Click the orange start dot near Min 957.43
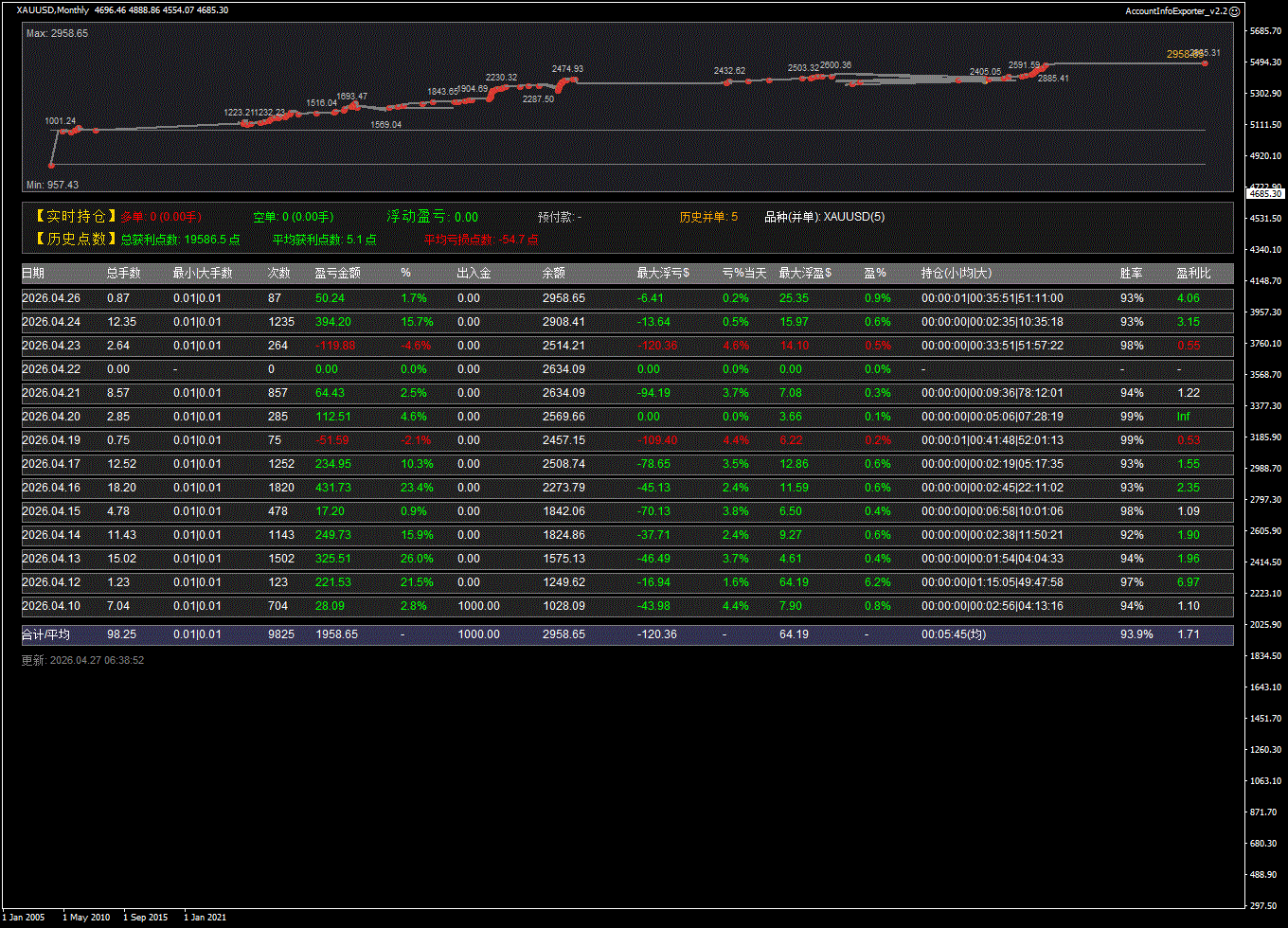 [x=52, y=166]
